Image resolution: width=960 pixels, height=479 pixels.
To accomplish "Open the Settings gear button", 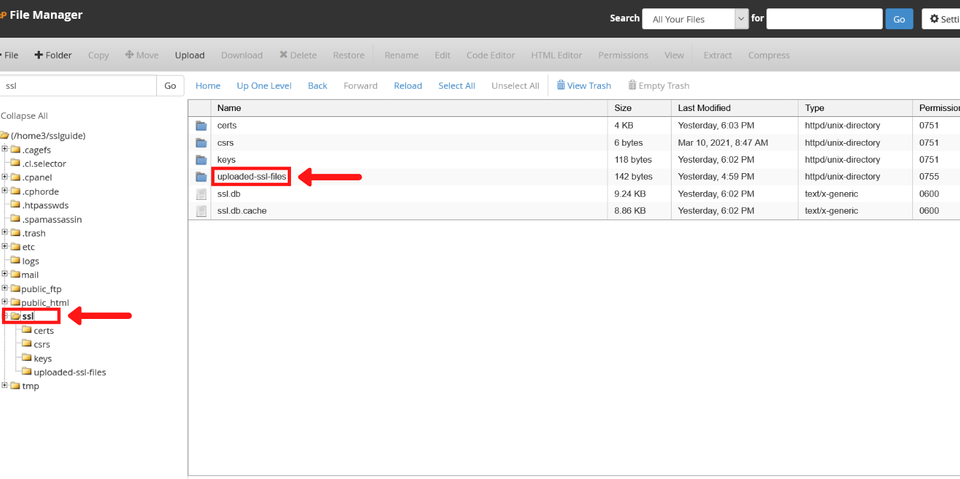I will [940, 19].
